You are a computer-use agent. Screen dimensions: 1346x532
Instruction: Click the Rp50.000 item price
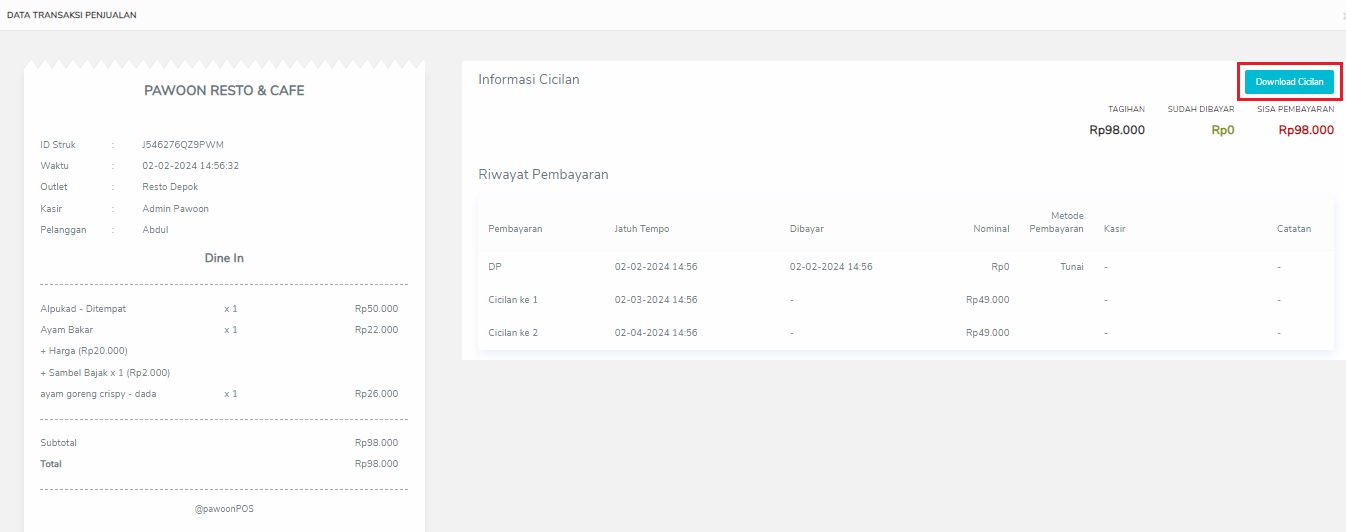376,309
